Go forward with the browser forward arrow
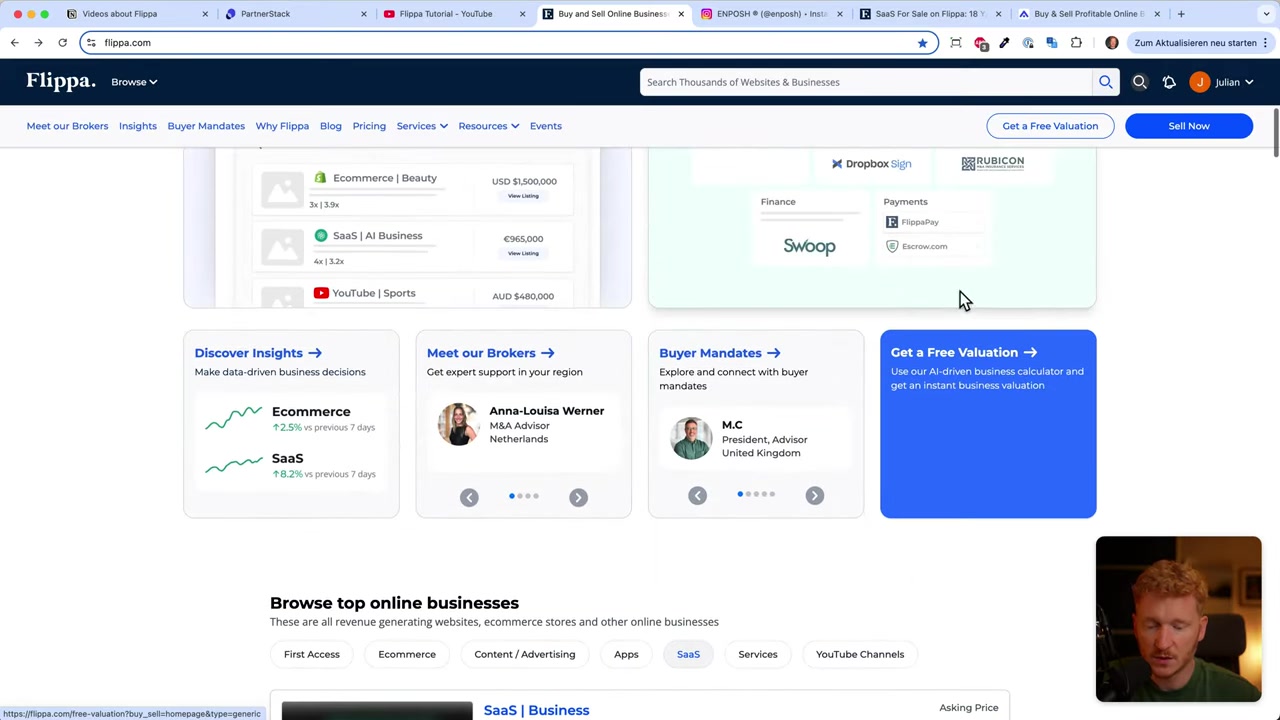 click(38, 43)
